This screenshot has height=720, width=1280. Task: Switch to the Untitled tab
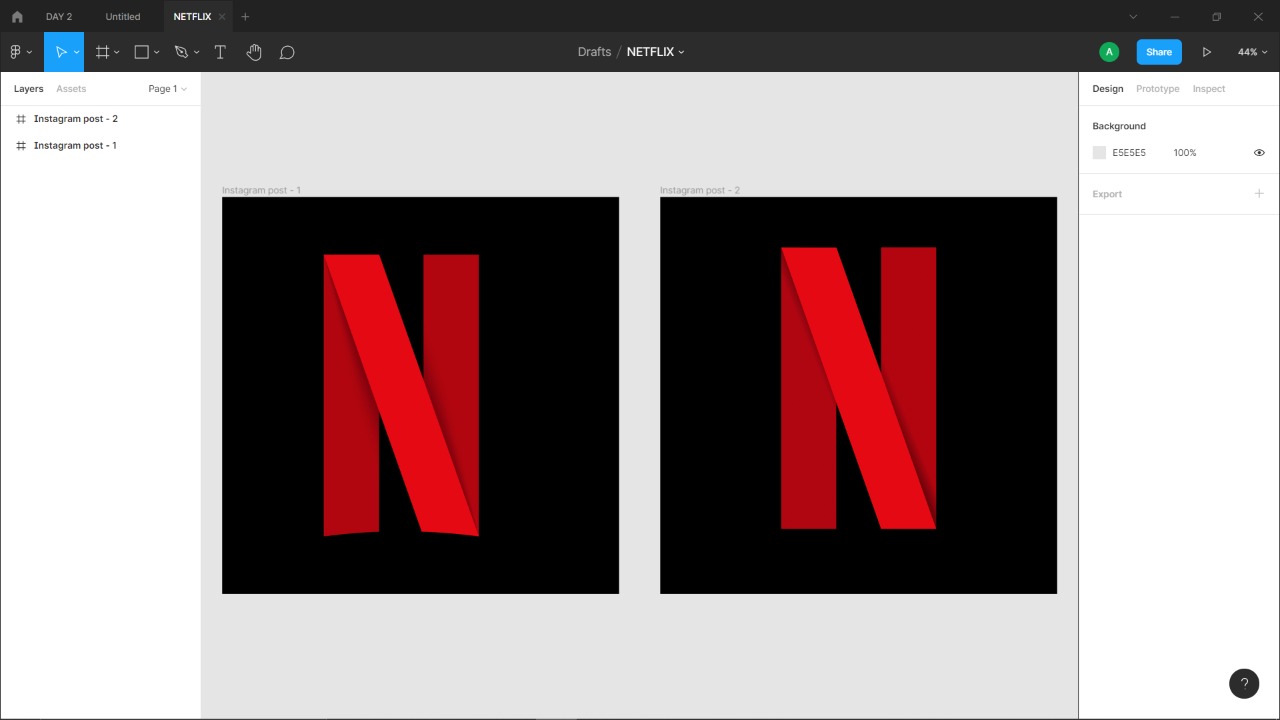tap(123, 17)
